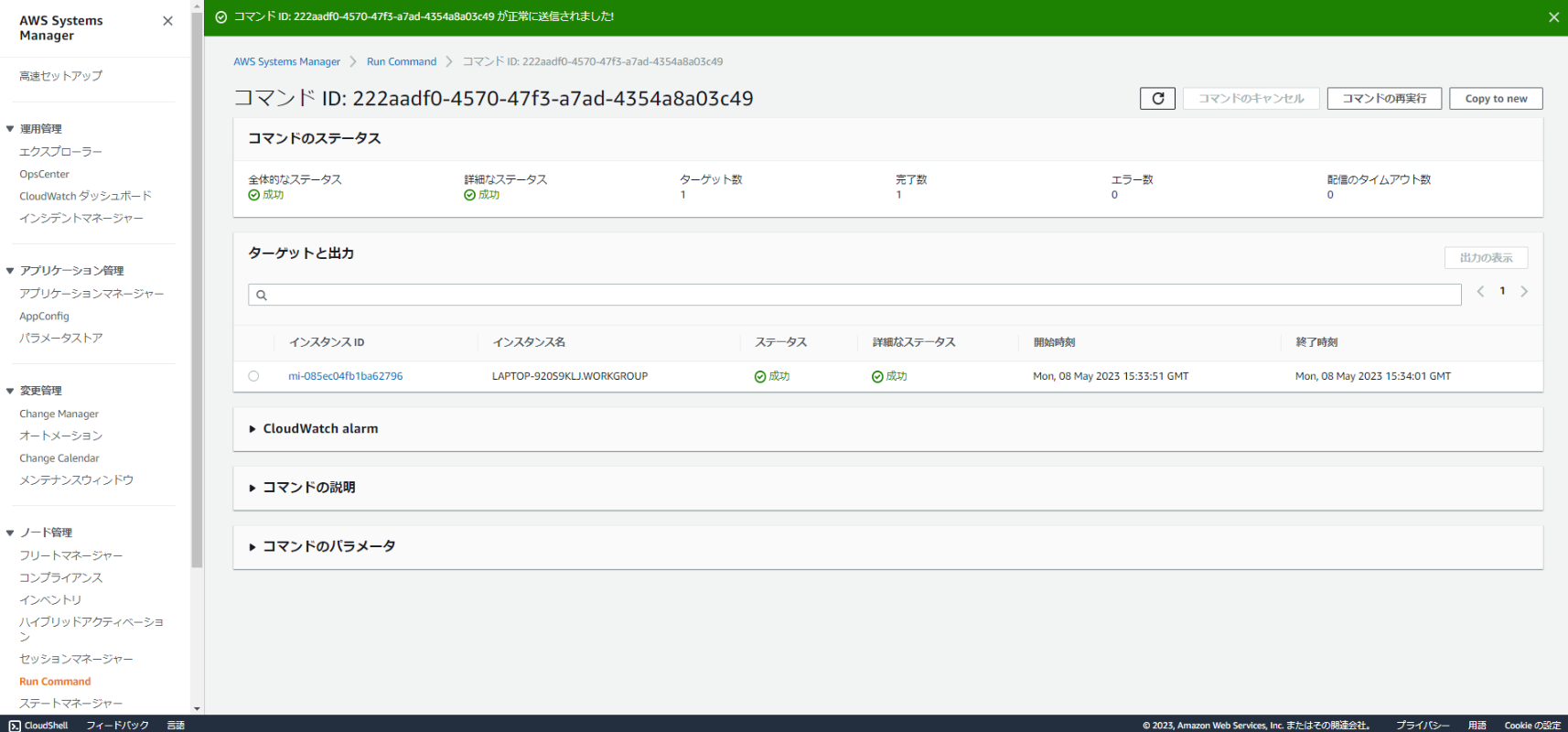Dismiss the green success banner
1568x732 pixels.
[1553, 17]
